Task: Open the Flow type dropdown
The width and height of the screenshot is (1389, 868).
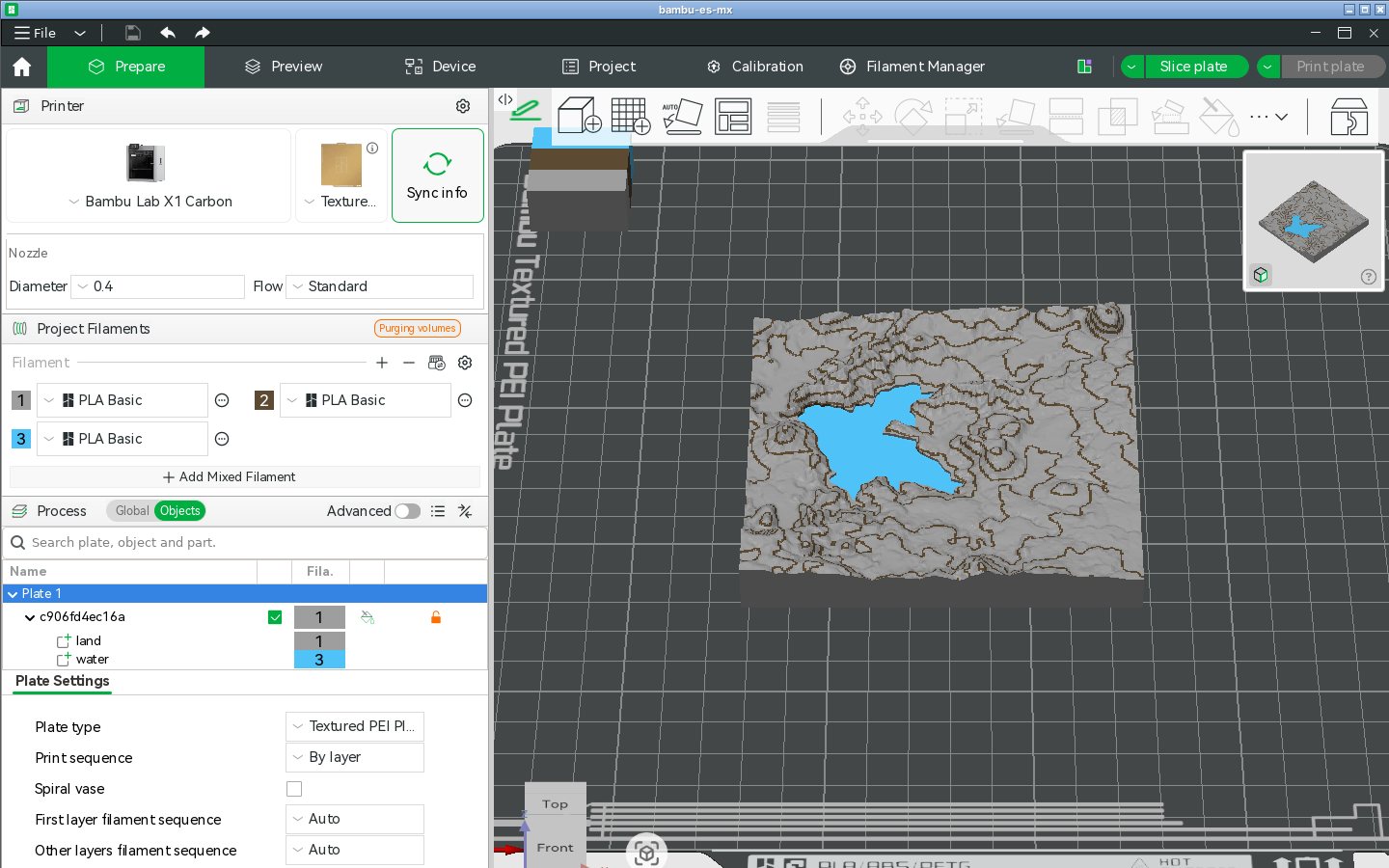Action: click(380, 286)
